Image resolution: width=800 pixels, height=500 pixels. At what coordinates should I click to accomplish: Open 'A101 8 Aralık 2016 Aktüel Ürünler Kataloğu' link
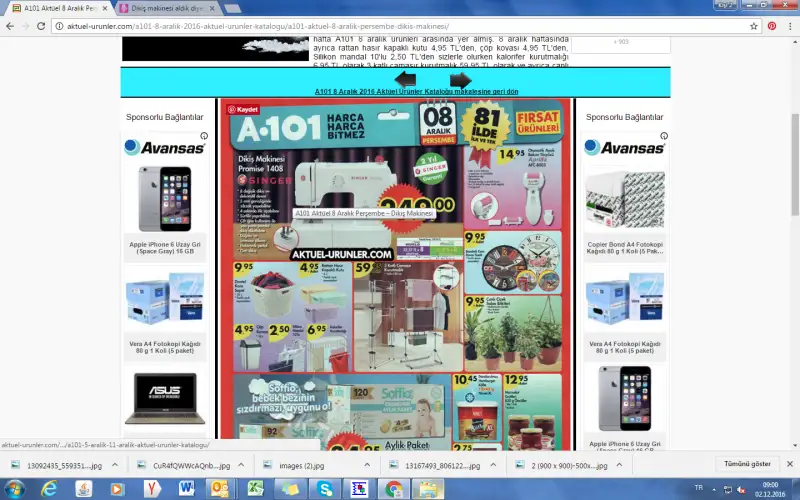pyautogui.click(x=416, y=91)
